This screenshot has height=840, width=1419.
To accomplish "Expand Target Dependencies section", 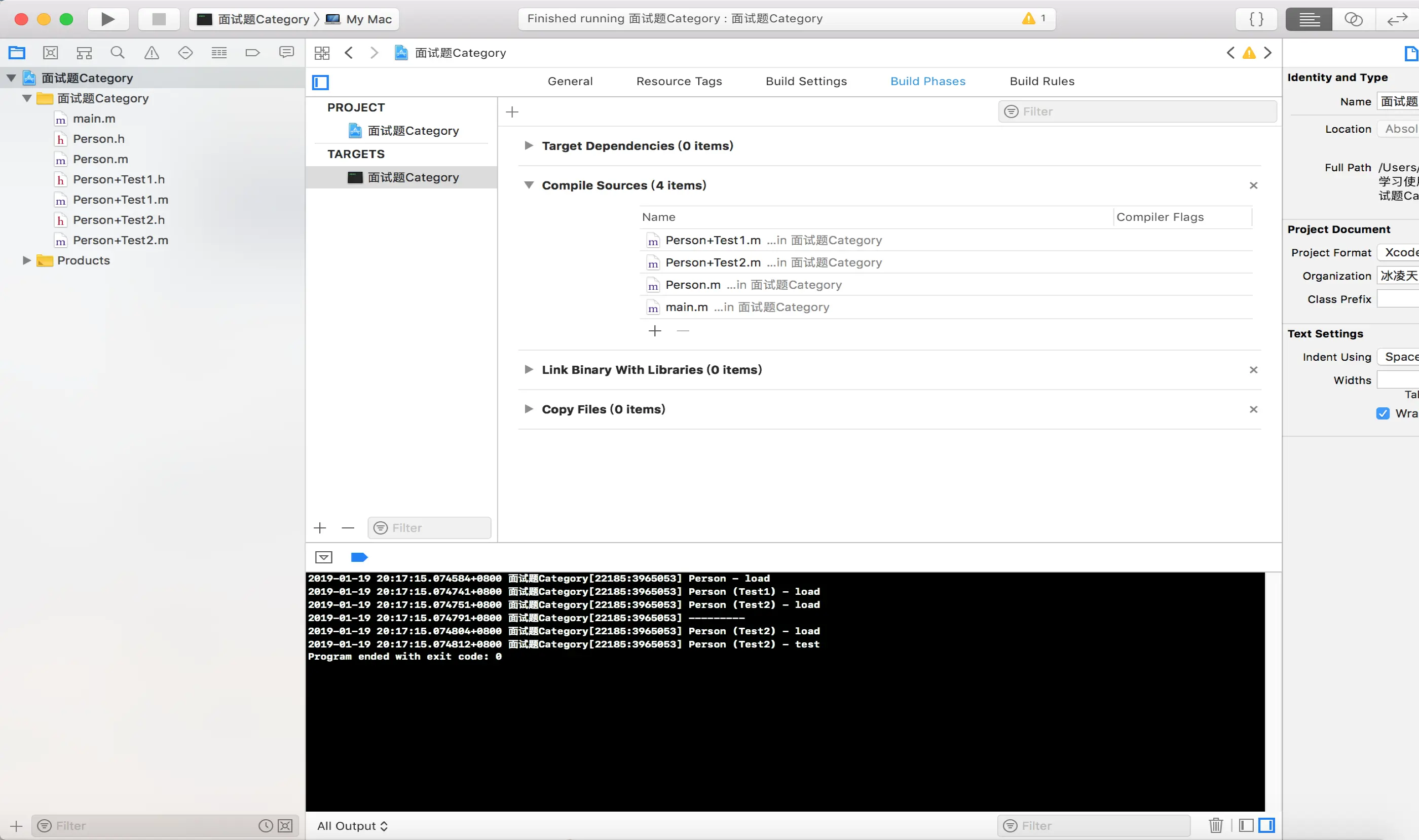I will click(528, 145).
